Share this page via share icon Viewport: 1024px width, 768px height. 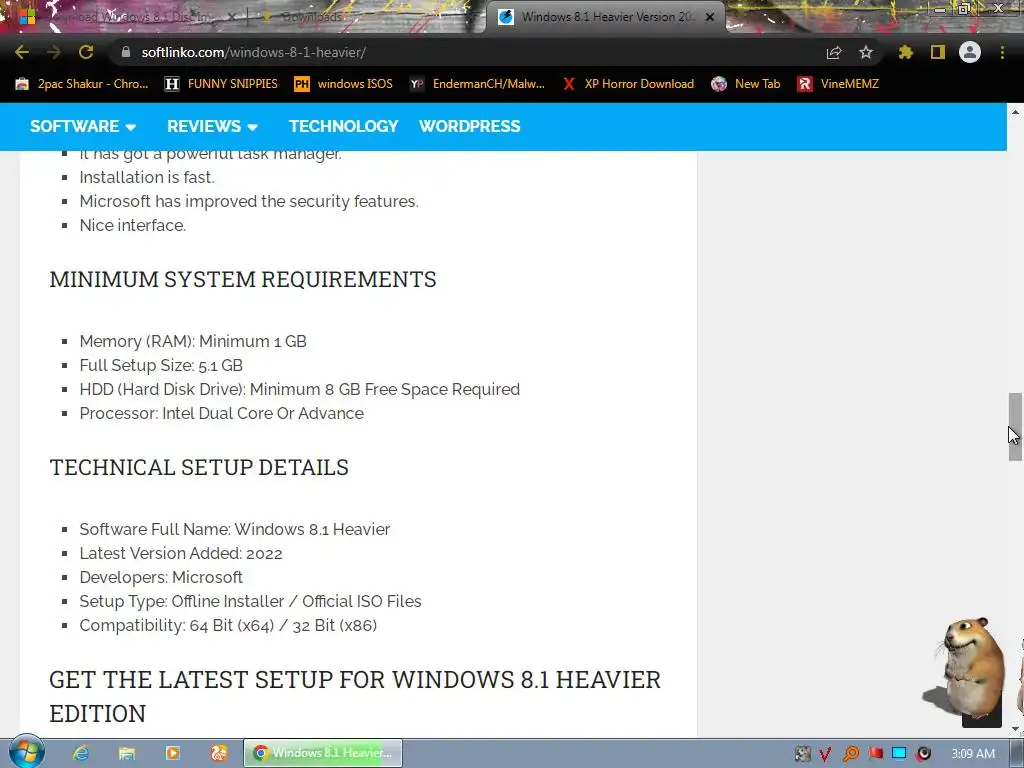pyautogui.click(x=834, y=52)
